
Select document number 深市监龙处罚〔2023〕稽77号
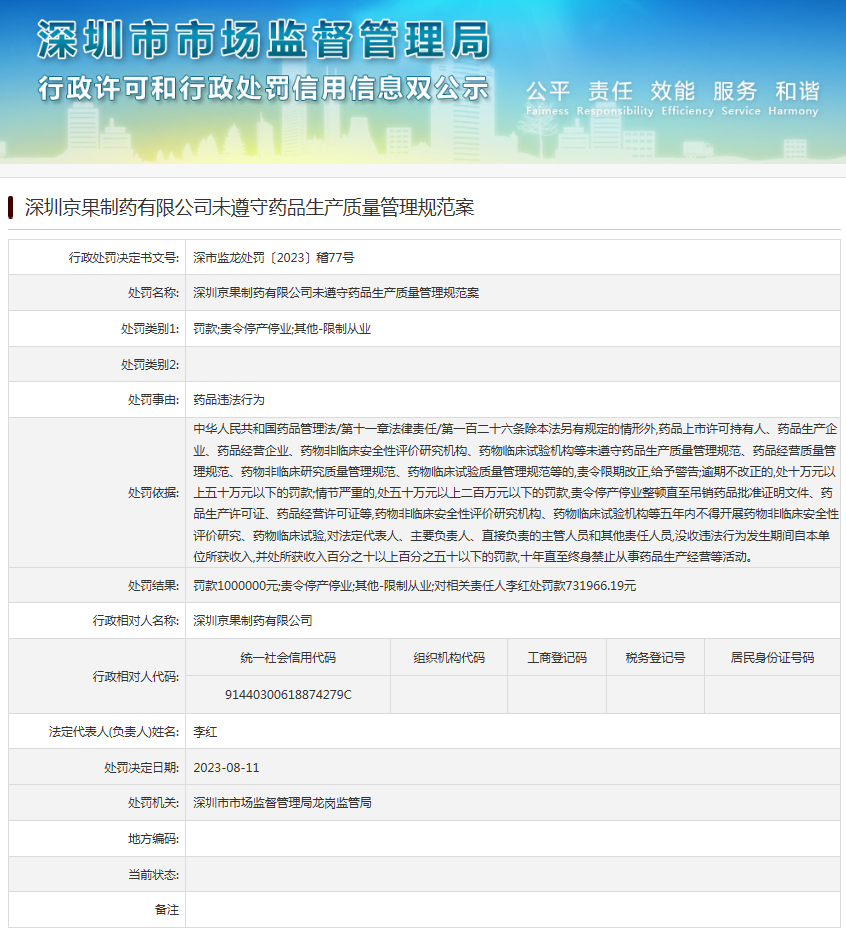(273, 257)
